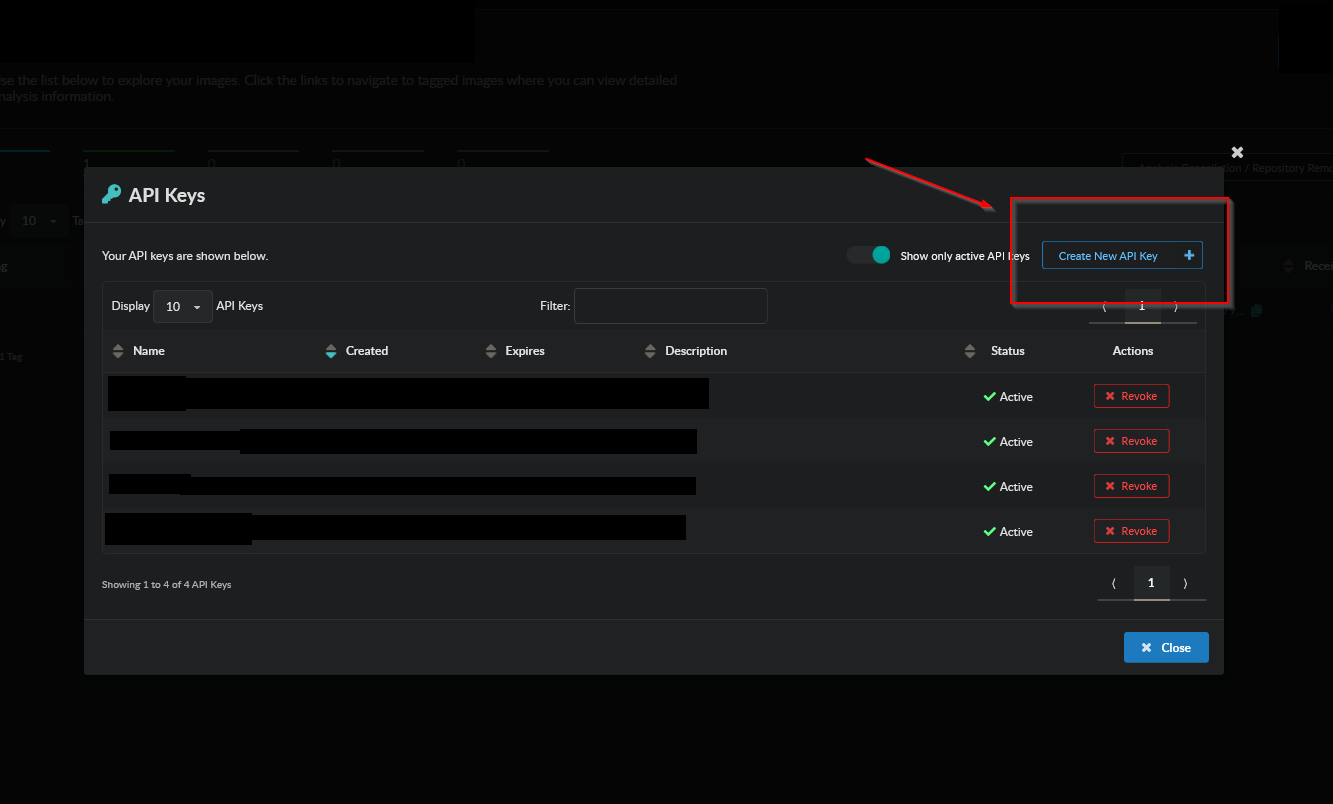Screen dimensions: 1333x804
Task: Select page 1 in bottom pagination
Action: [x=1151, y=583]
